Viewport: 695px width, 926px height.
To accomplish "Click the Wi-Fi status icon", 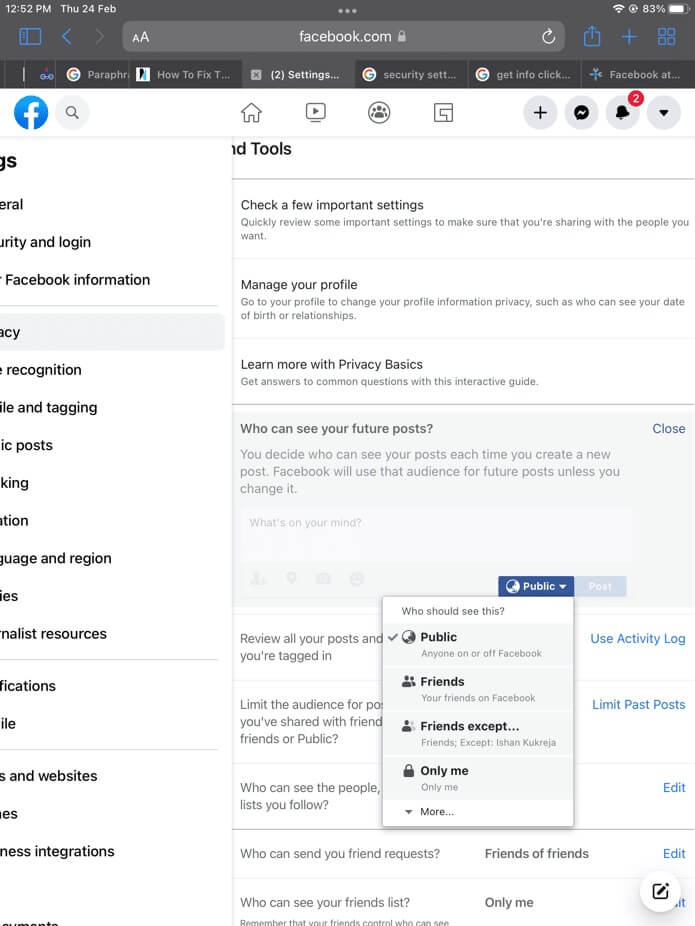I will pos(618,9).
